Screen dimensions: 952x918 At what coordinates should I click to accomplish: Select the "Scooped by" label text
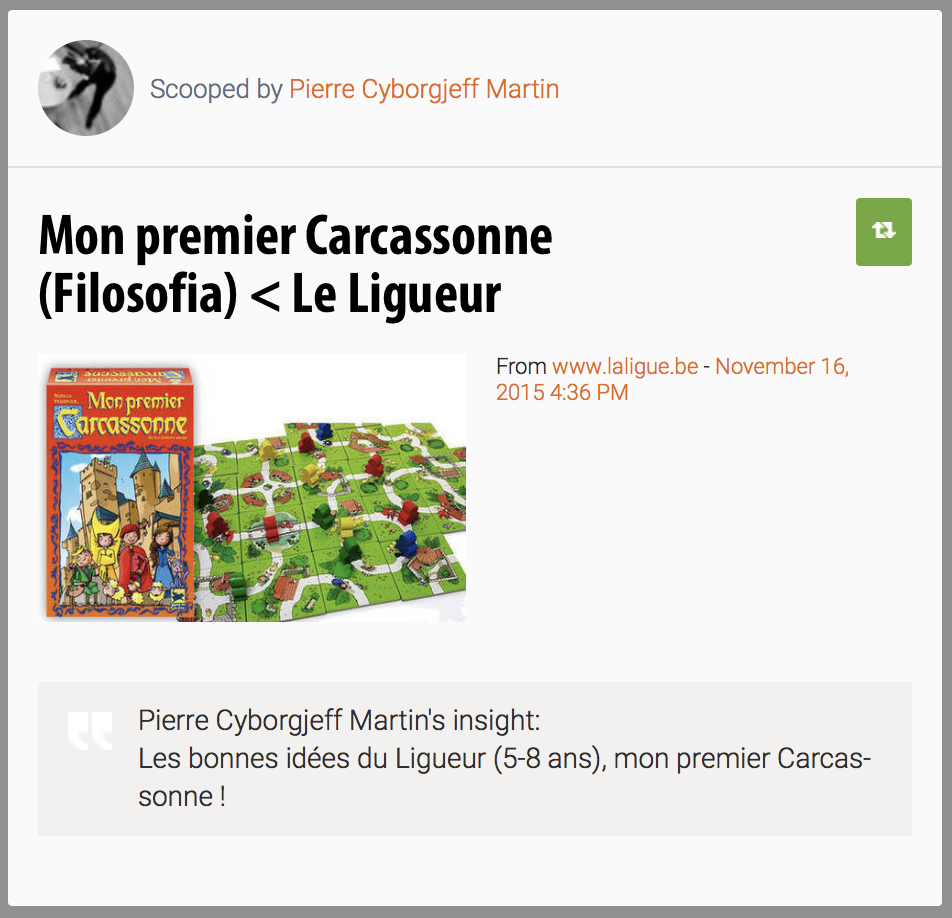(216, 89)
